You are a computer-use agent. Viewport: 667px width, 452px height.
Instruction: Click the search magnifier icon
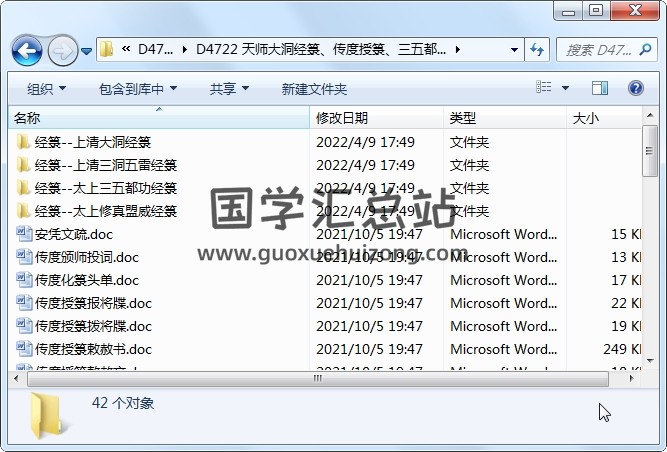645,50
